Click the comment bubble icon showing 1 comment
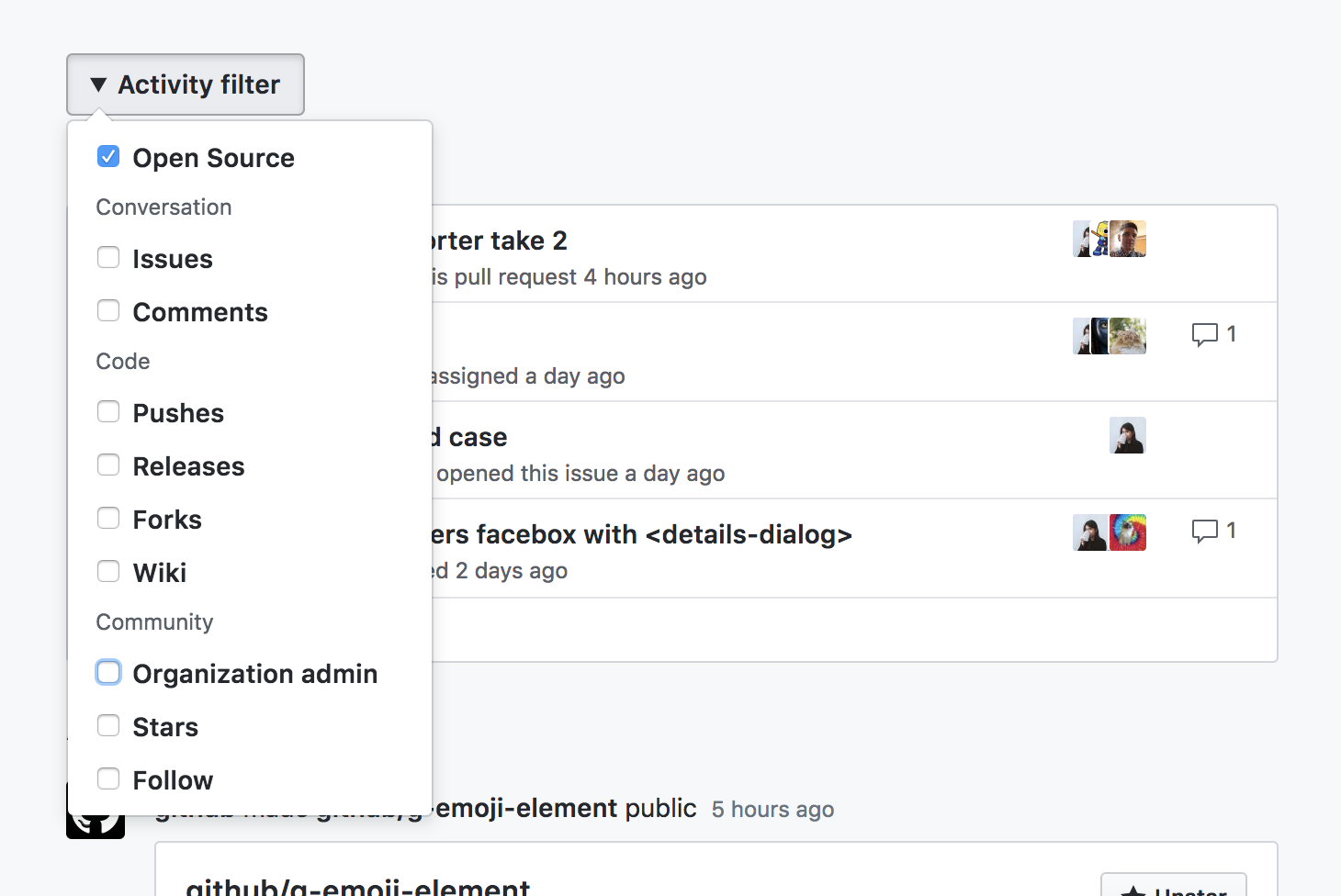 1206,334
